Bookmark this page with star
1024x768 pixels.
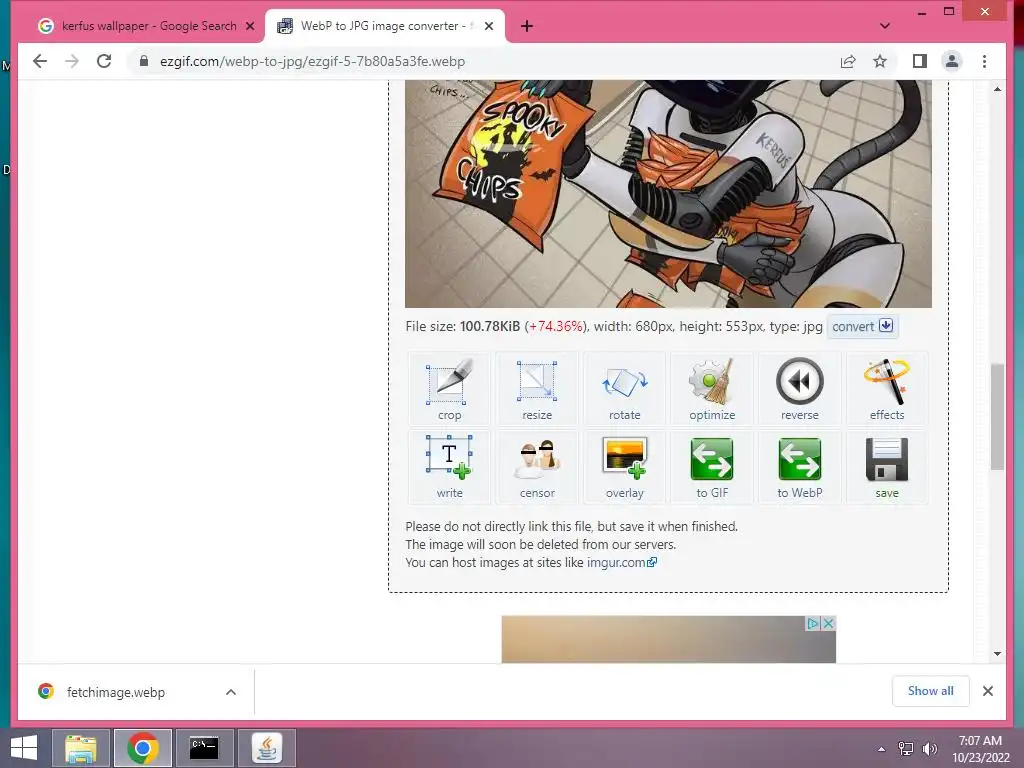(880, 61)
